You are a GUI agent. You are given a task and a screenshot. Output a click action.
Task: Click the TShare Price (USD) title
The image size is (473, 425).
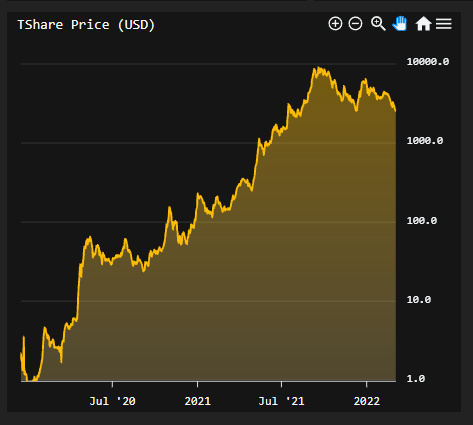click(86, 25)
